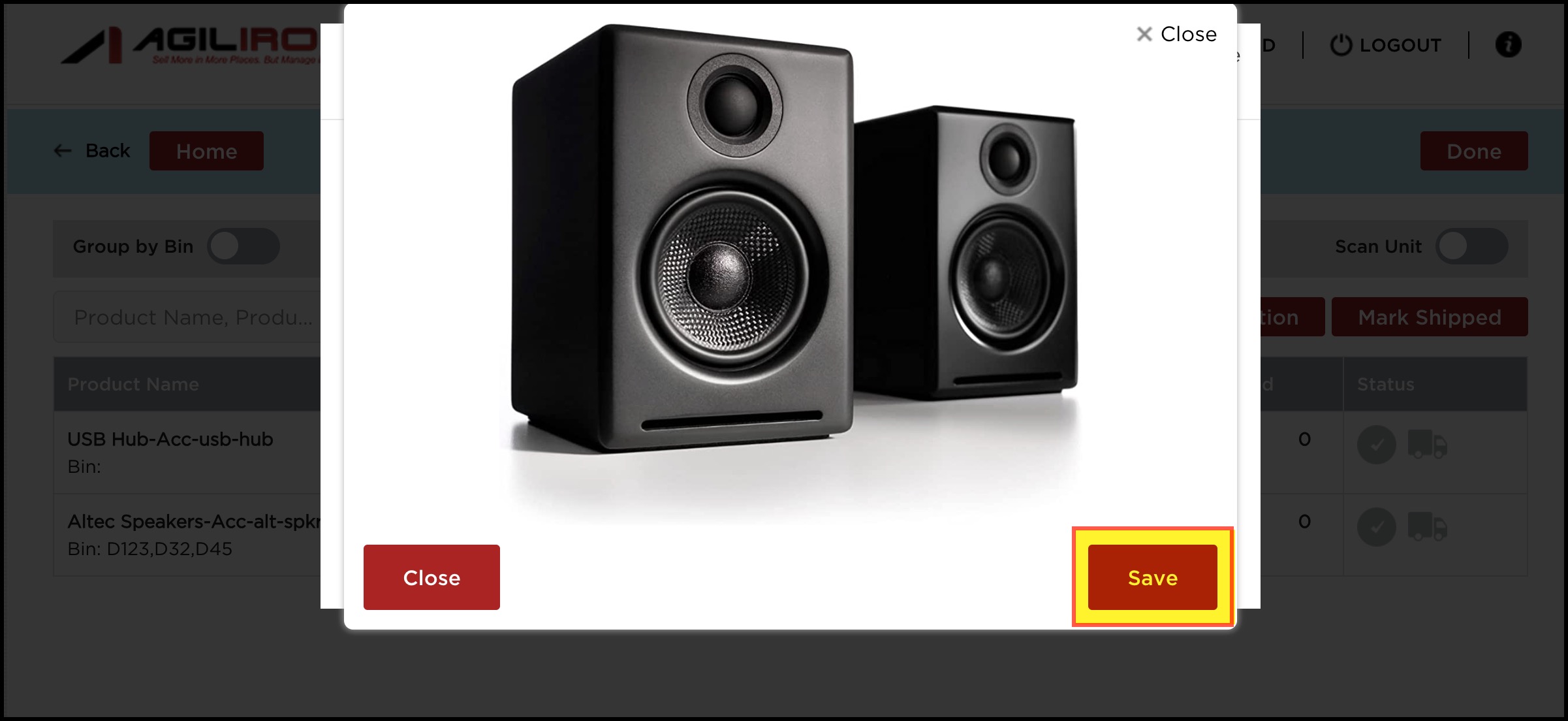Image resolution: width=1568 pixels, height=721 pixels.
Task: Click Altec Speakers row checkmark icon
Action: point(1376,527)
